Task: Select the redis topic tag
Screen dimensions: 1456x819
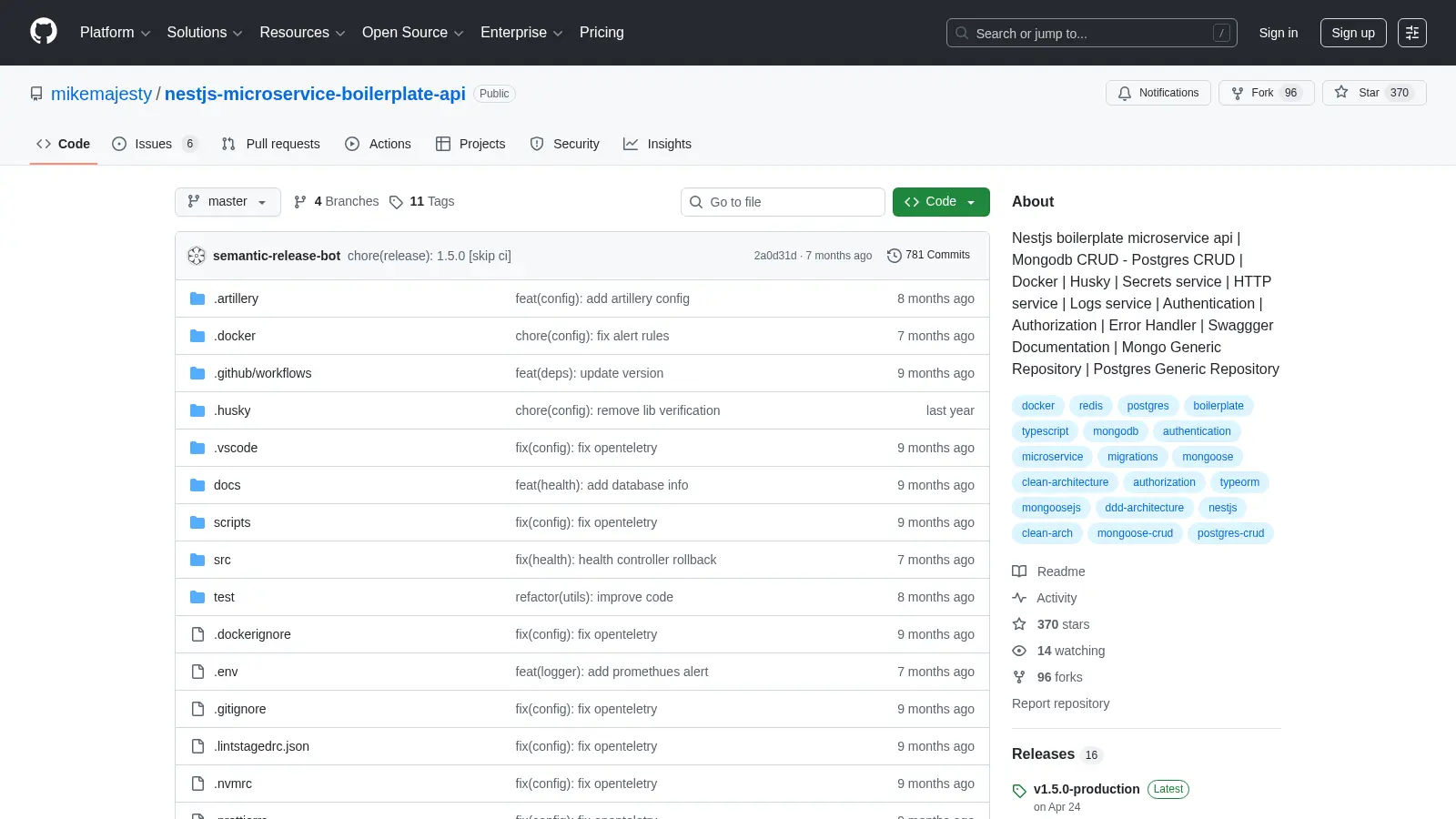Action: click(1091, 406)
